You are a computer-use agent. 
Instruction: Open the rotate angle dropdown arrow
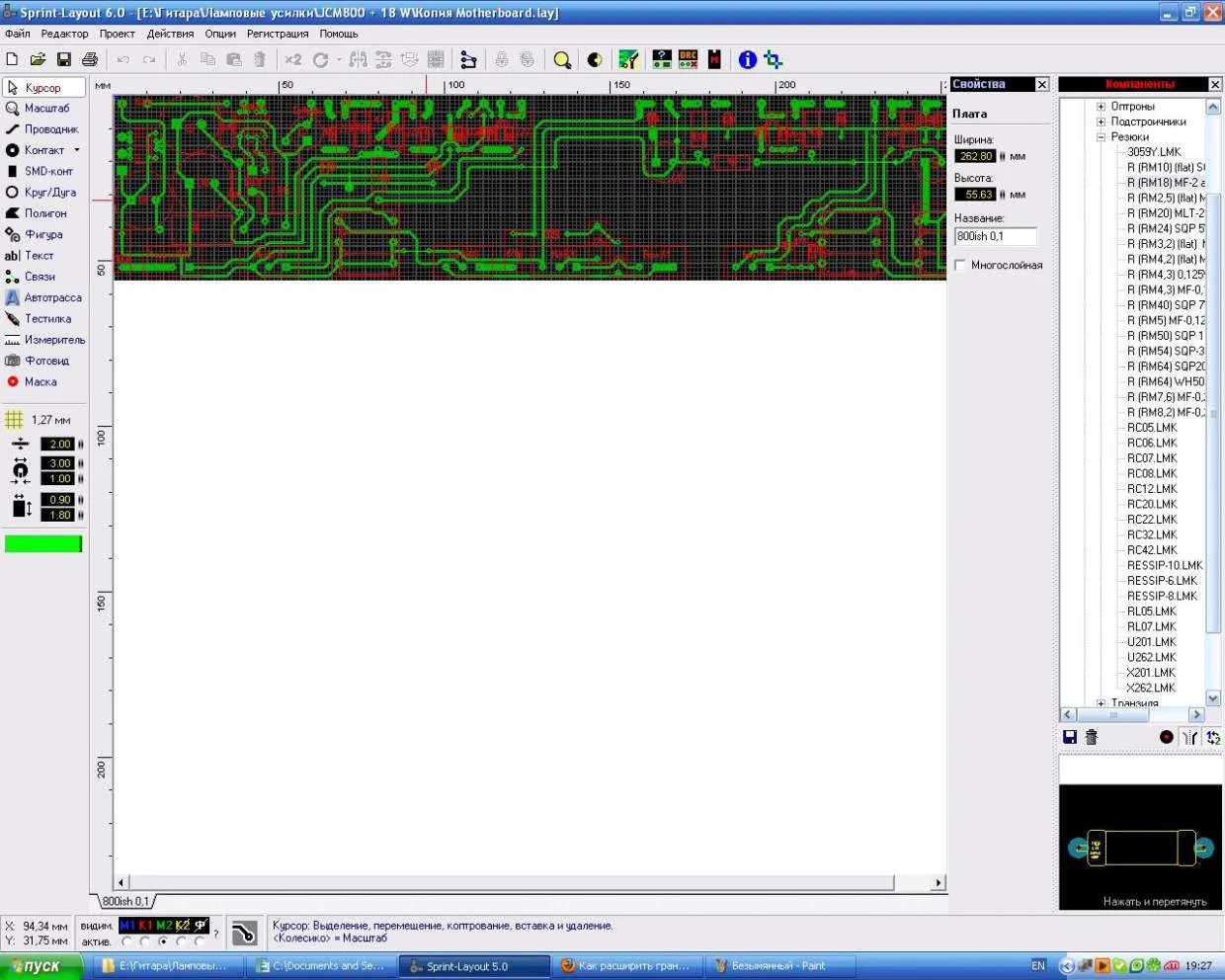coord(339,60)
